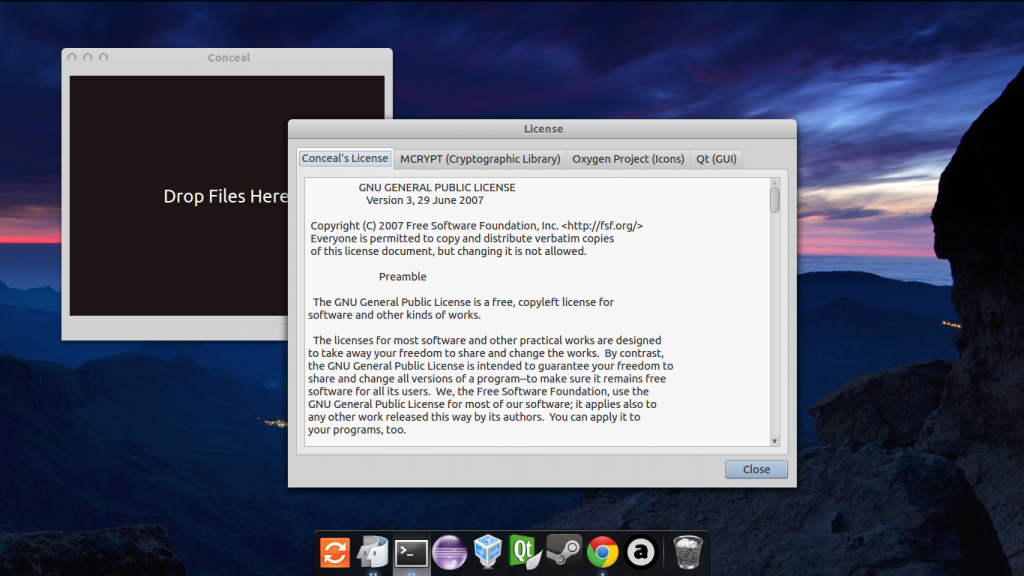Click the scrollbar down arrow in license text
This screenshot has height=576, width=1024.
point(775,440)
